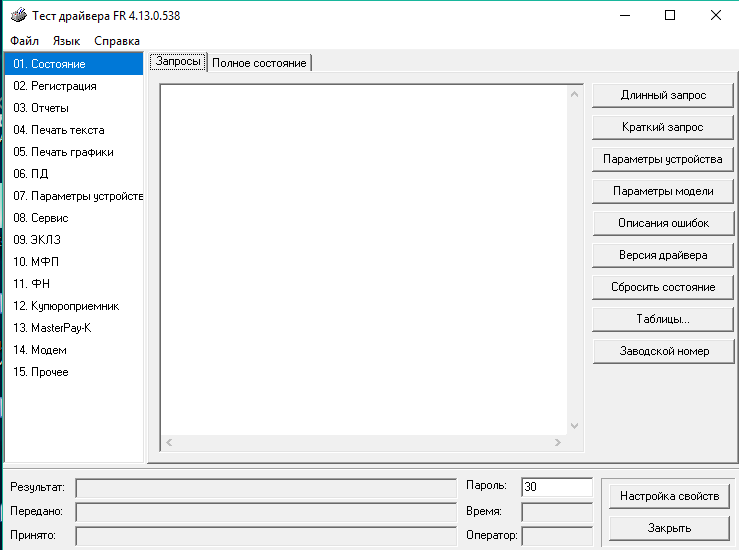The height and width of the screenshot is (550, 739).
Task: Go to 04. Печать текста
Action: click(x=74, y=130)
